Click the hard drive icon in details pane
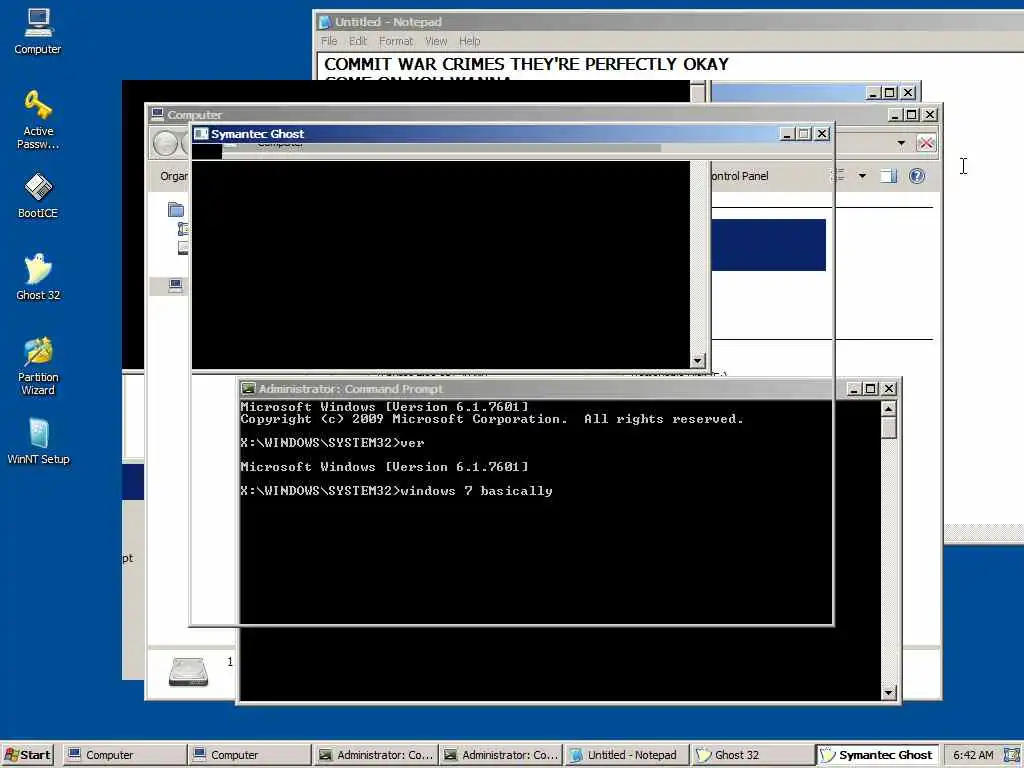The width and height of the screenshot is (1024, 768). 188,671
